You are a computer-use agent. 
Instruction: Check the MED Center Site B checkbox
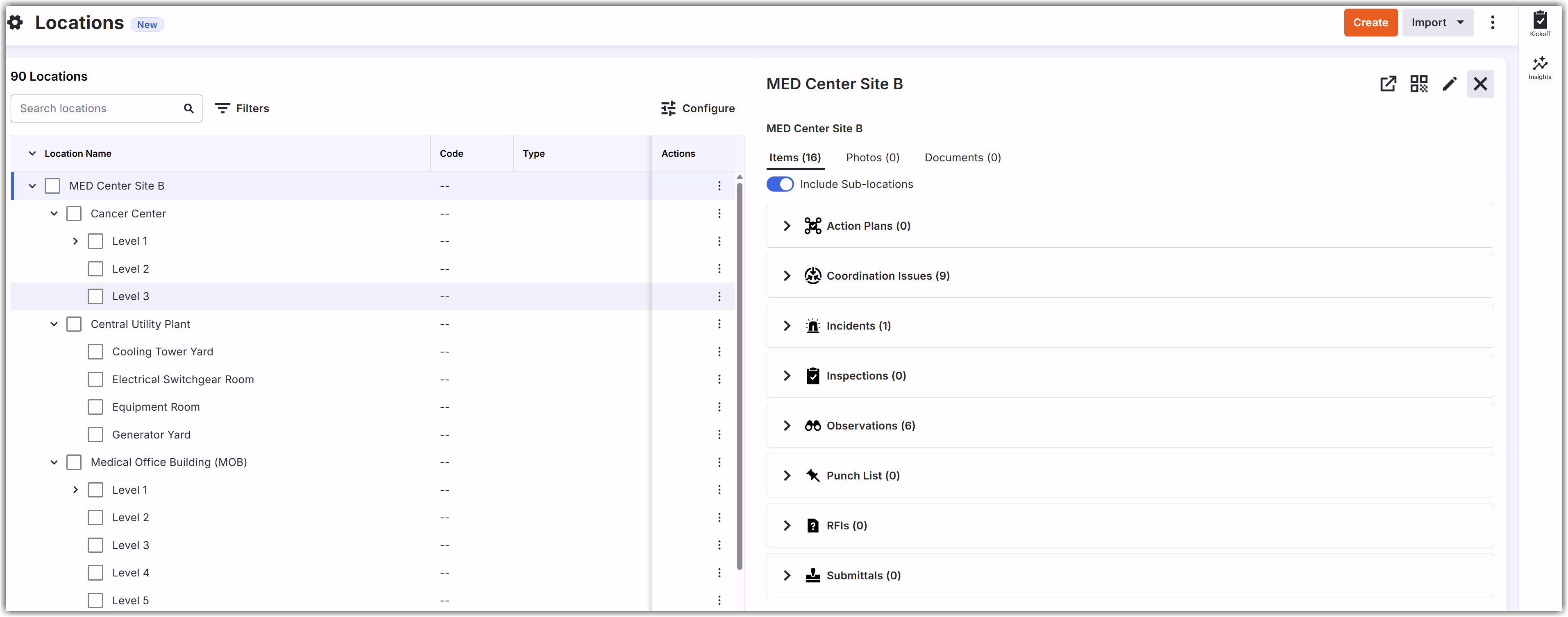pos(52,185)
